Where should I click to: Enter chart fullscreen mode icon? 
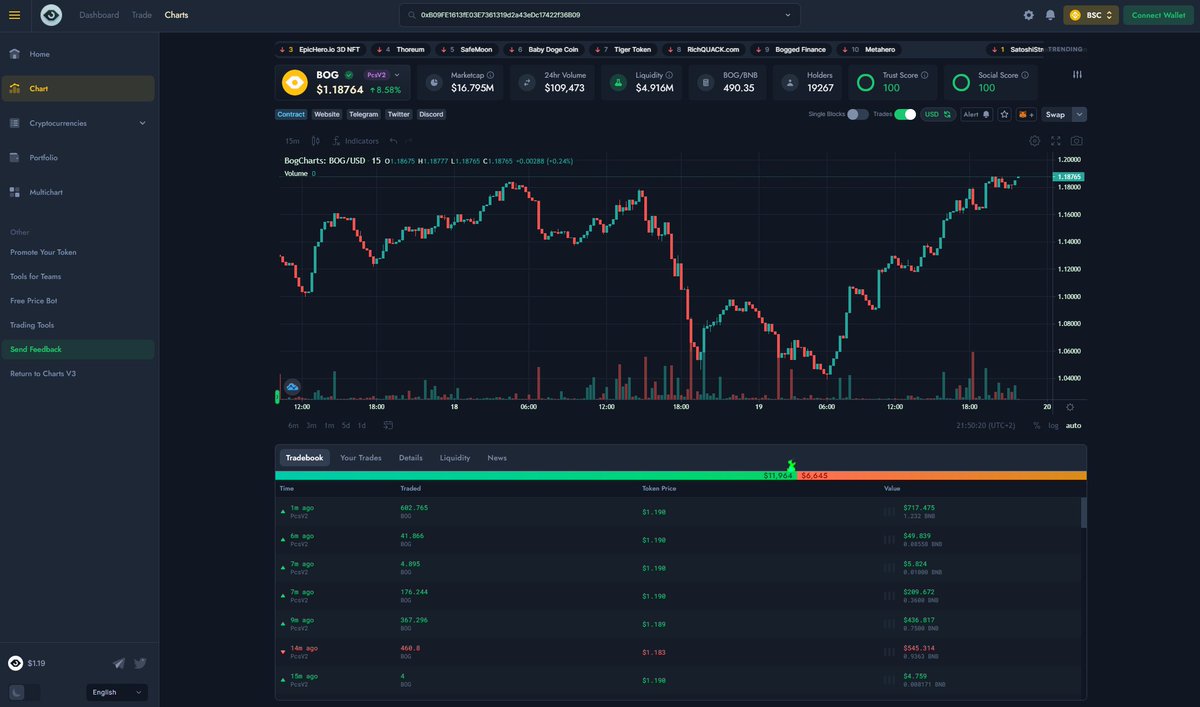[x=1056, y=141]
